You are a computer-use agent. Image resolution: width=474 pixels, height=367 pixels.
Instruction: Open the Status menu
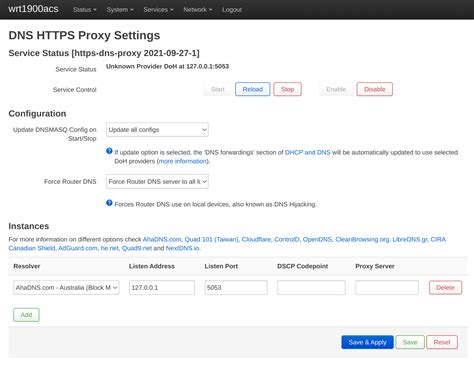point(85,10)
